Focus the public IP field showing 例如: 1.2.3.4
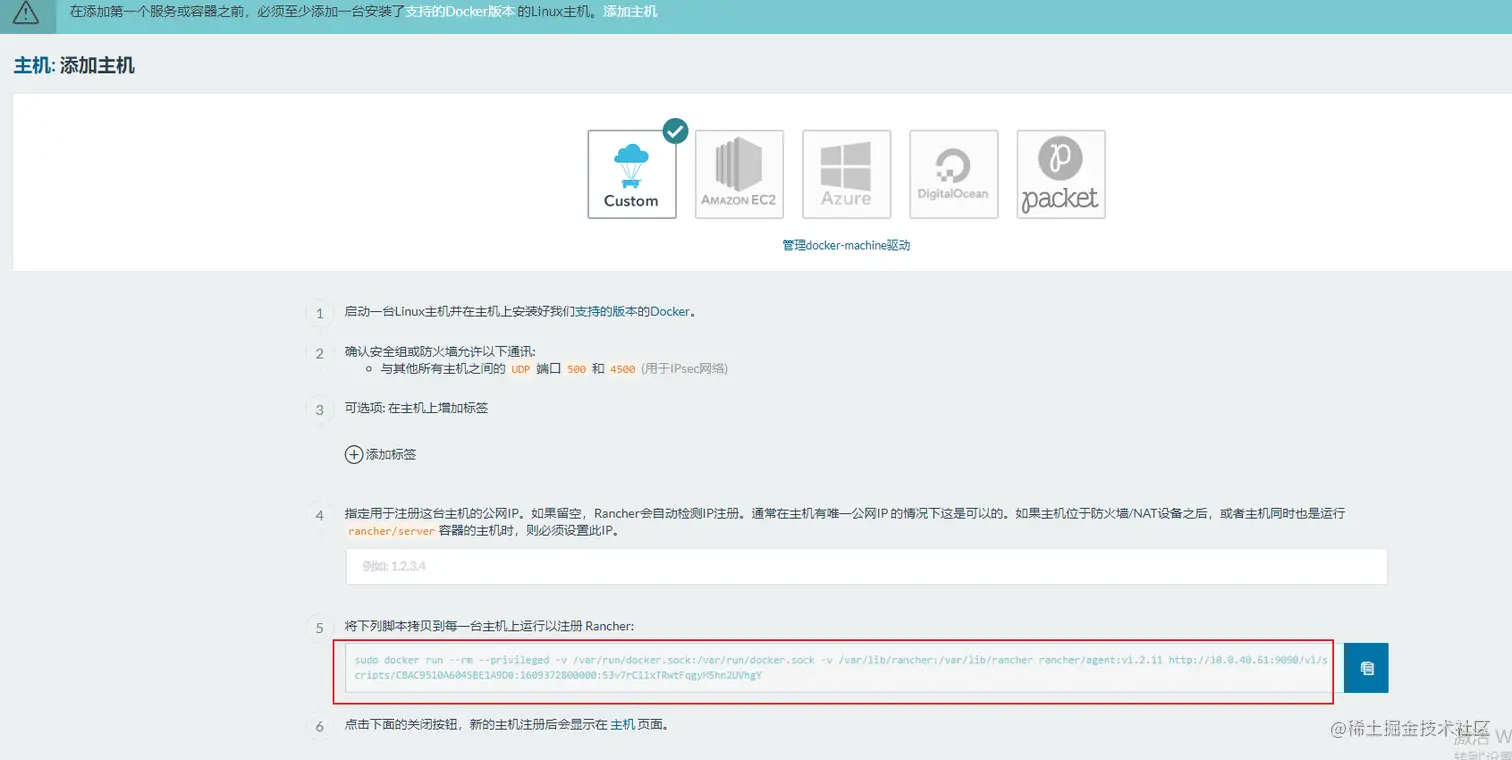 866,566
